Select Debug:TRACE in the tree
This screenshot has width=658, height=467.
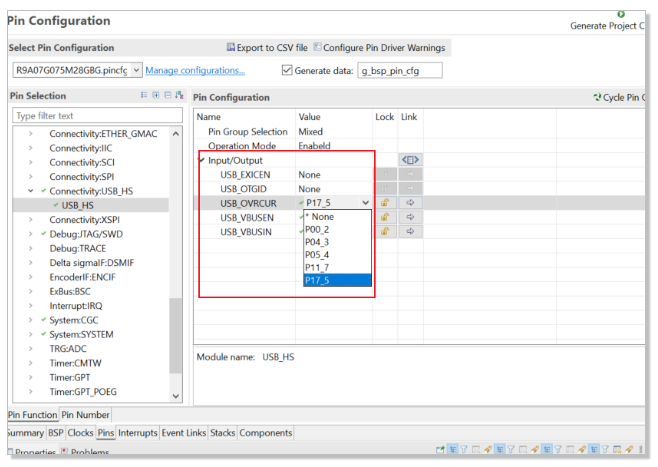coord(78,248)
